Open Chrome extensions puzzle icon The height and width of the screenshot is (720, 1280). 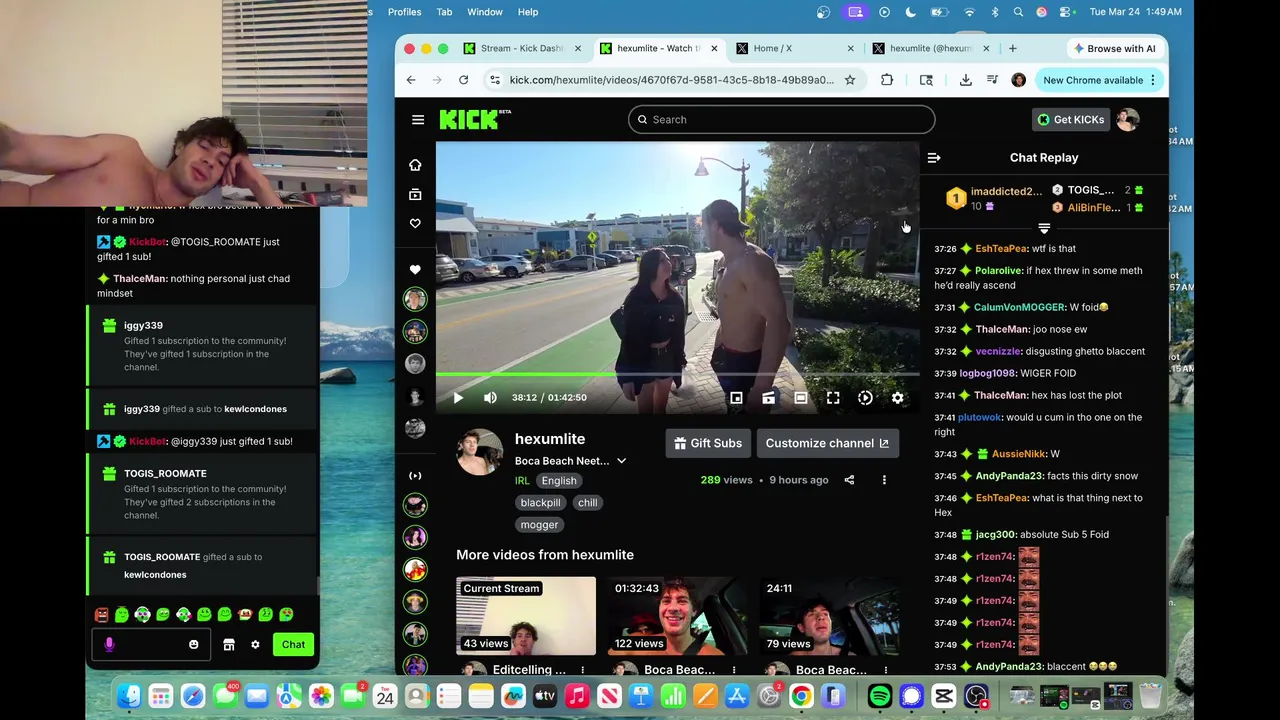(x=887, y=80)
